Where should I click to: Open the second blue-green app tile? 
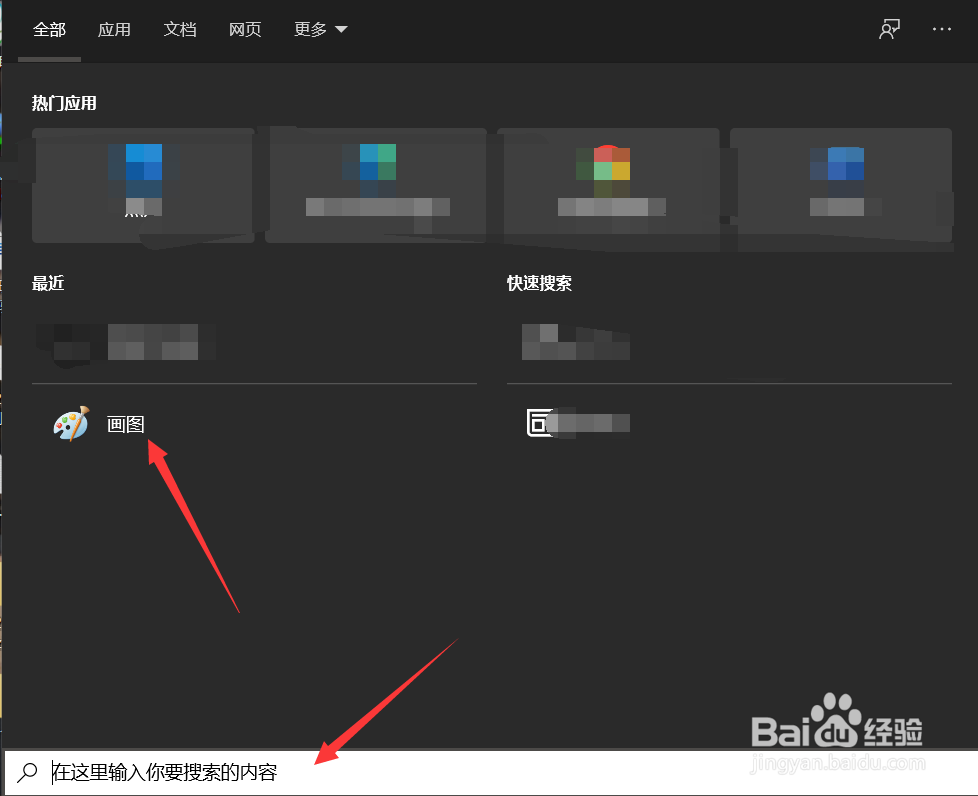376,186
